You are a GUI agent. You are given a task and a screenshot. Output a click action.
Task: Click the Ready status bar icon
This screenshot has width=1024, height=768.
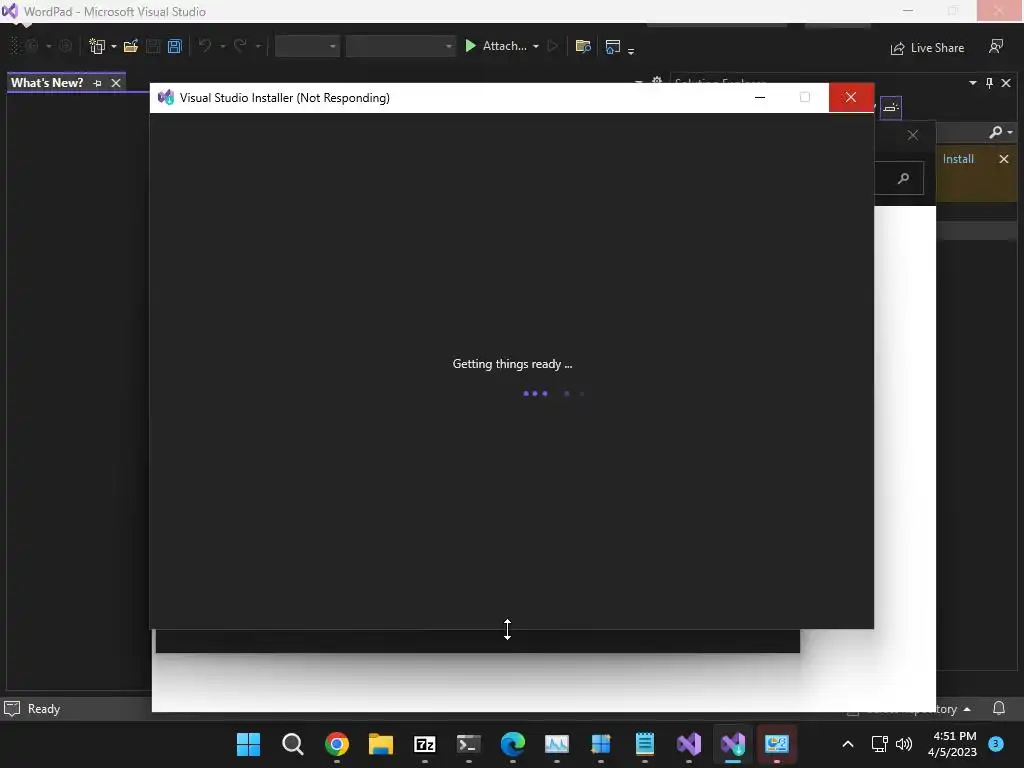coord(12,709)
